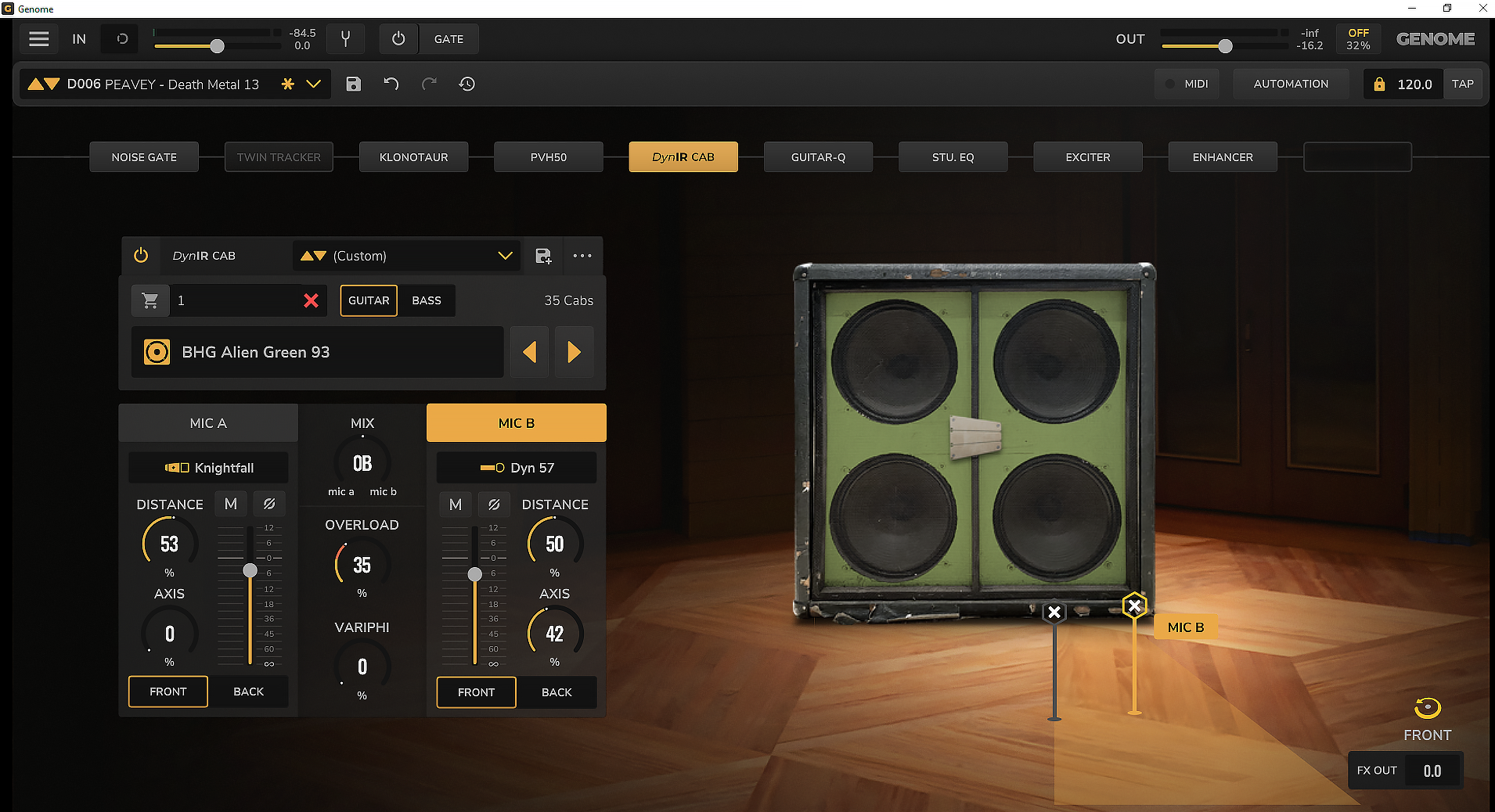Open the three-dots more options menu
This screenshot has width=1495, height=812.
582,256
